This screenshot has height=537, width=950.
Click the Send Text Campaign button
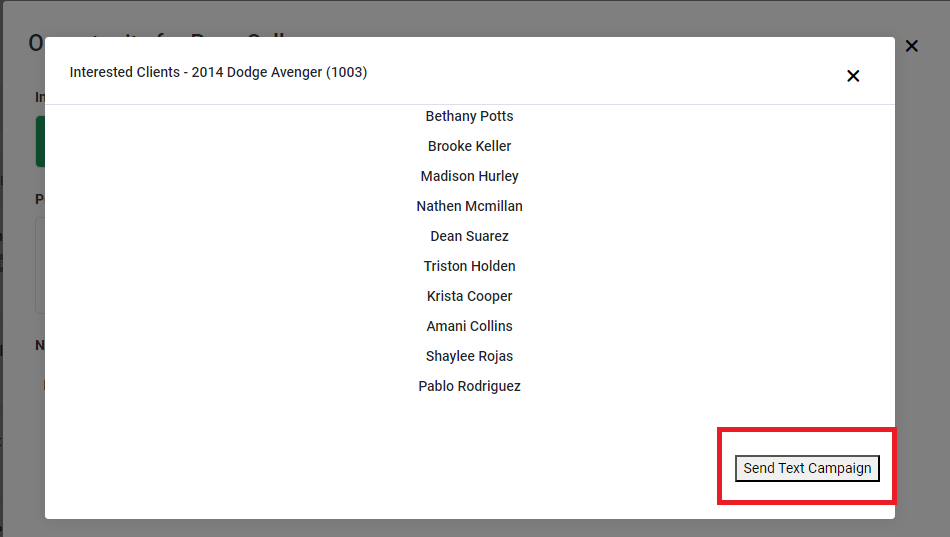807,469
